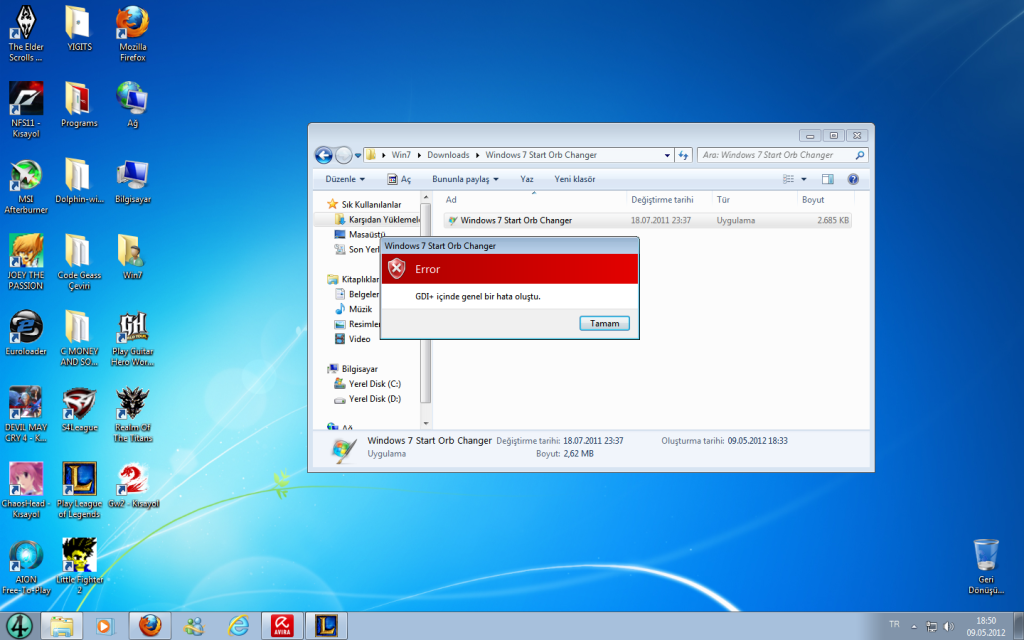1024x640 pixels.
Task: Change view using the views icon
Action: 788,179
